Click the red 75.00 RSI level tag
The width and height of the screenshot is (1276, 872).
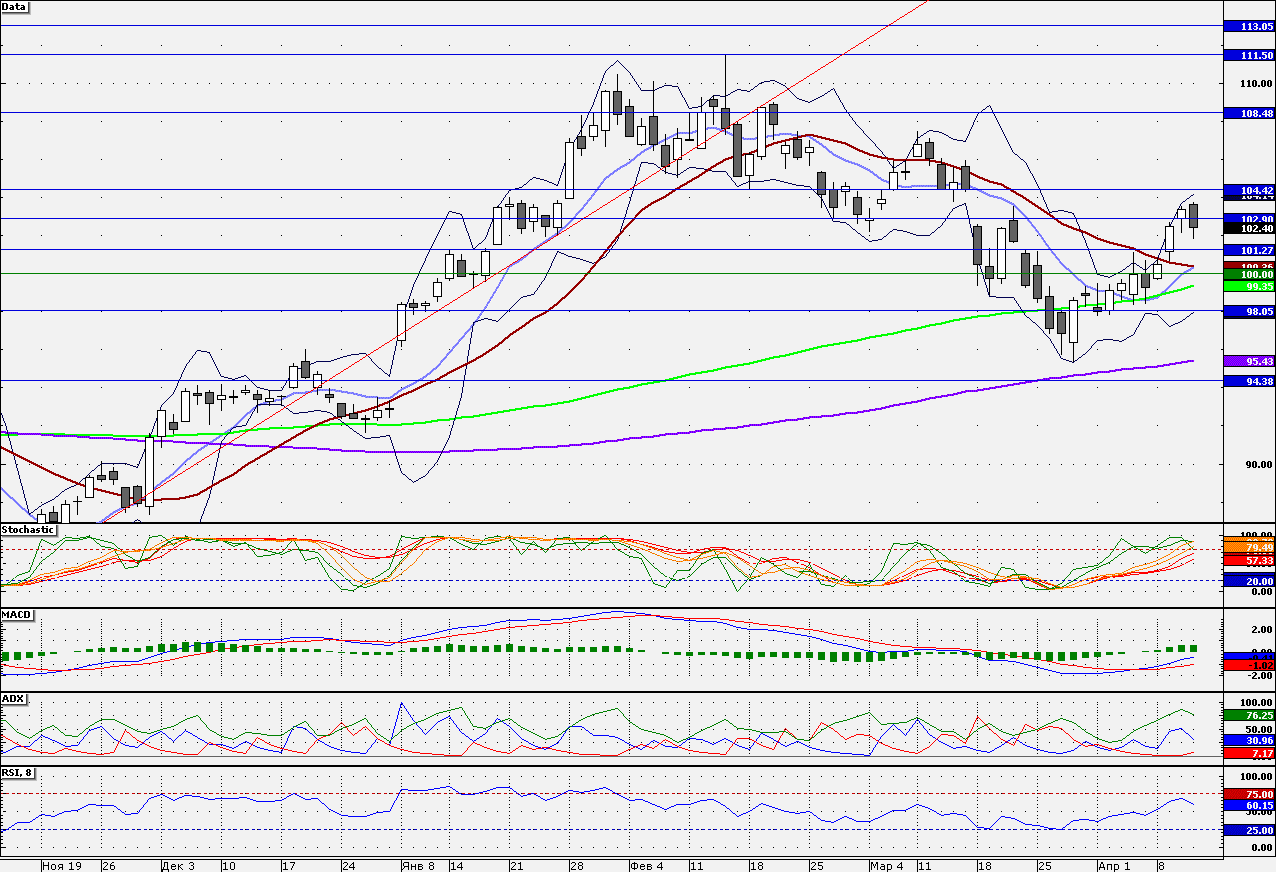(x=1249, y=794)
